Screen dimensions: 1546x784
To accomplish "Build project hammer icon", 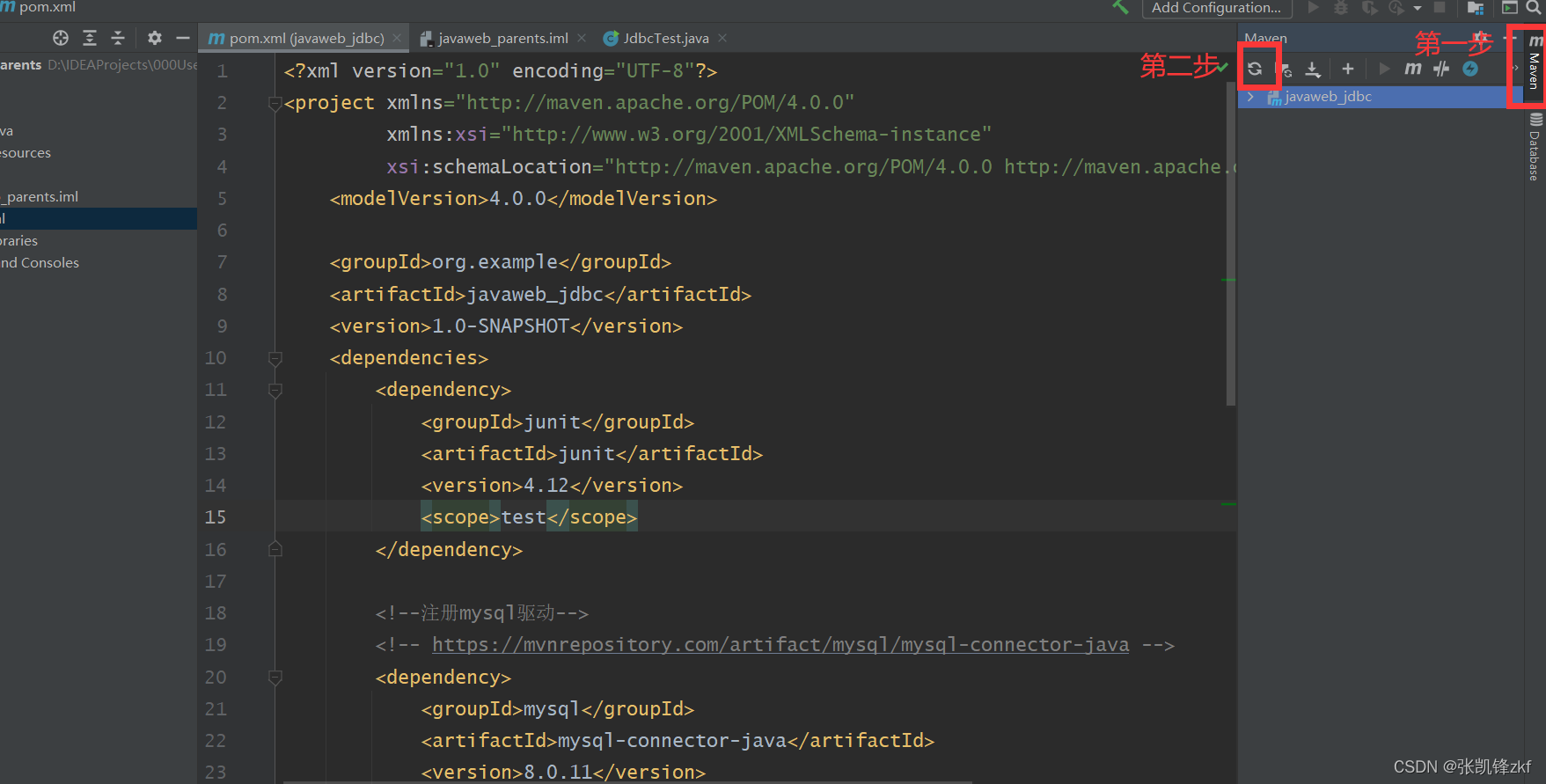I will click(1120, 7).
